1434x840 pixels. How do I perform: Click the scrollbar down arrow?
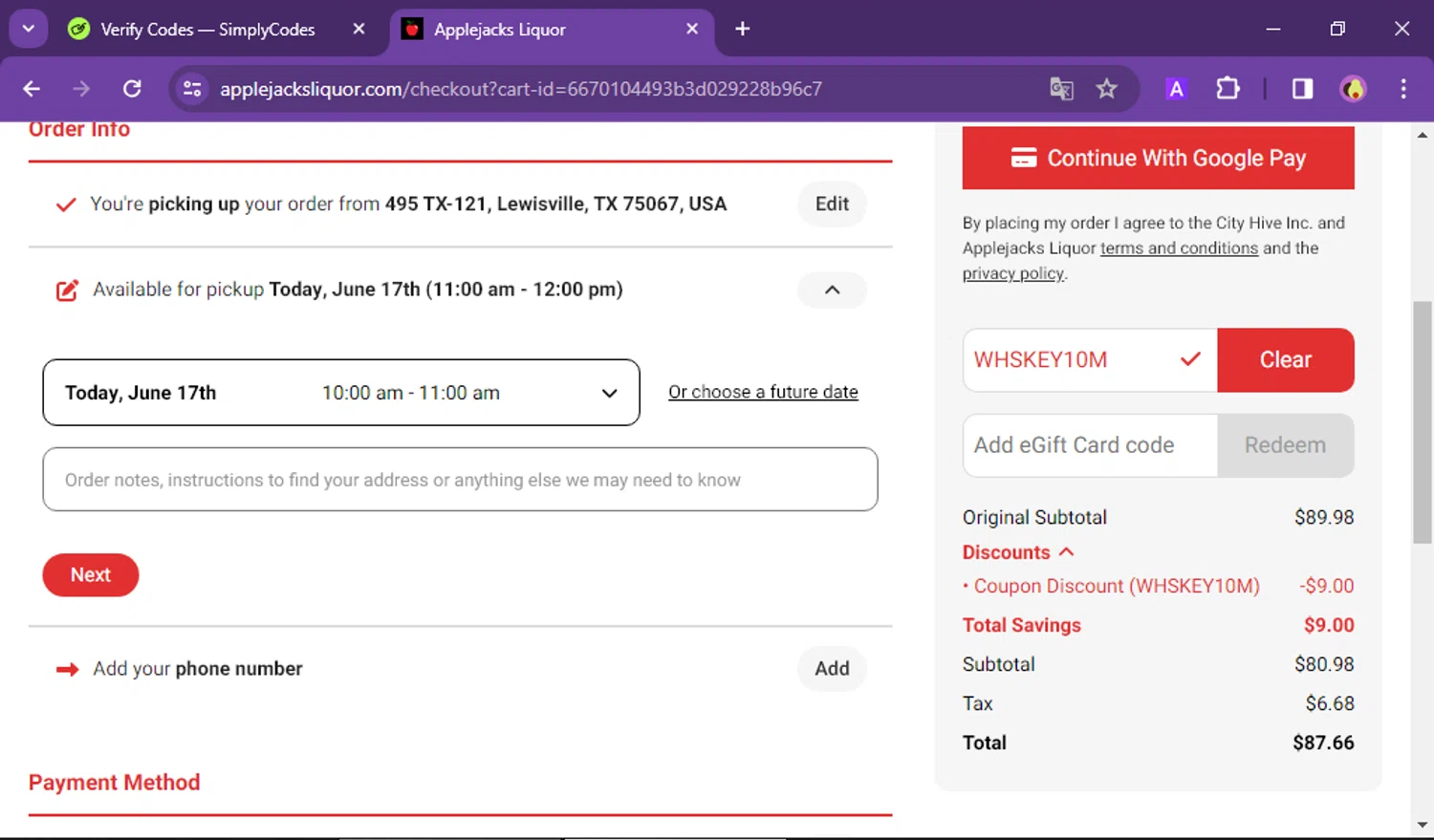[1423, 825]
